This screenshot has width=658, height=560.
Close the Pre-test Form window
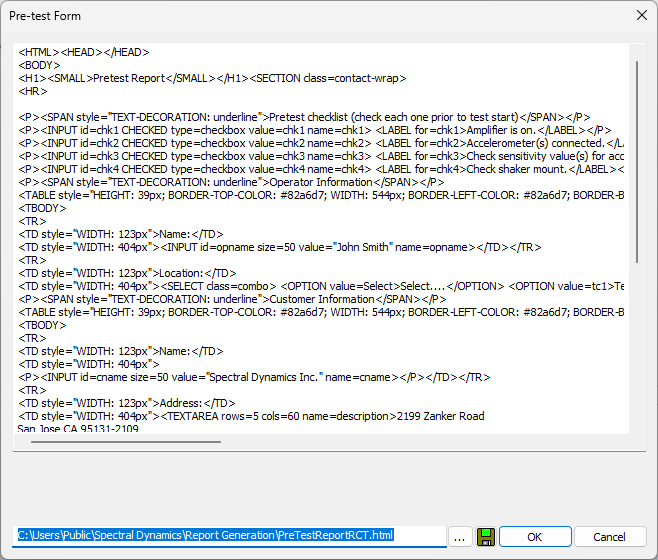pos(640,16)
